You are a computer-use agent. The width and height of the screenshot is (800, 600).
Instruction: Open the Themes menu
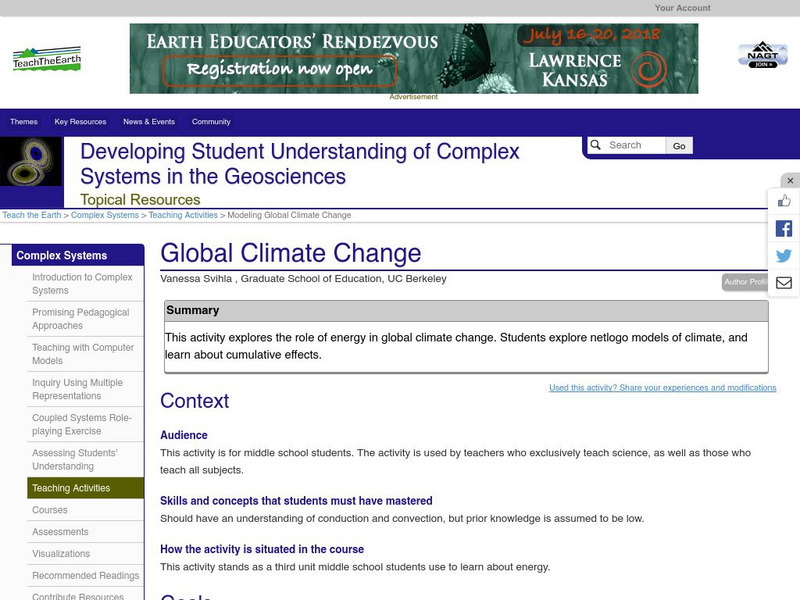(24, 122)
